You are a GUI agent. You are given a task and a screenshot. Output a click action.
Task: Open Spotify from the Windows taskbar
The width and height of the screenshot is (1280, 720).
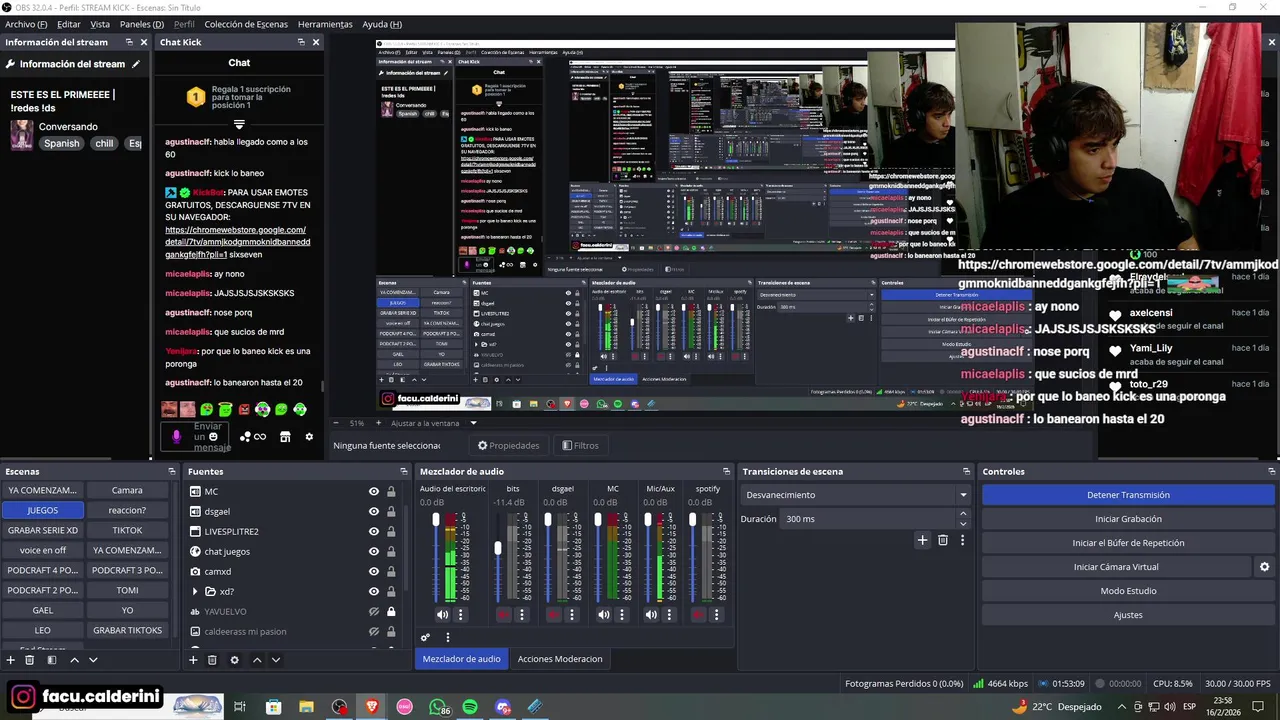pos(470,707)
